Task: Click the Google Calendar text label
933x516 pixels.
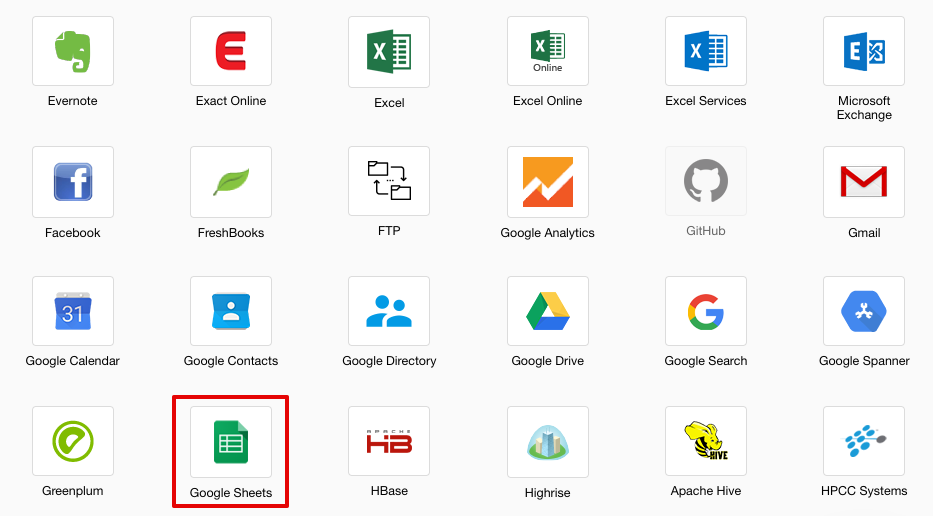Action: coord(73,361)
